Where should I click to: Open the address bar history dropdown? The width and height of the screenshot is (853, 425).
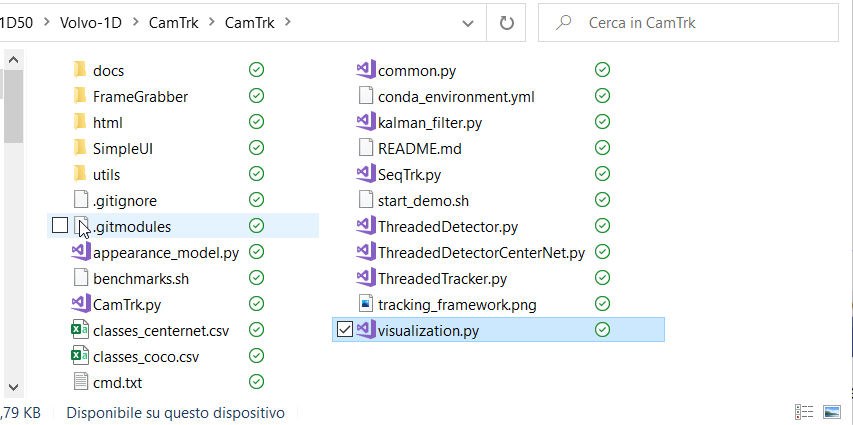468,22
